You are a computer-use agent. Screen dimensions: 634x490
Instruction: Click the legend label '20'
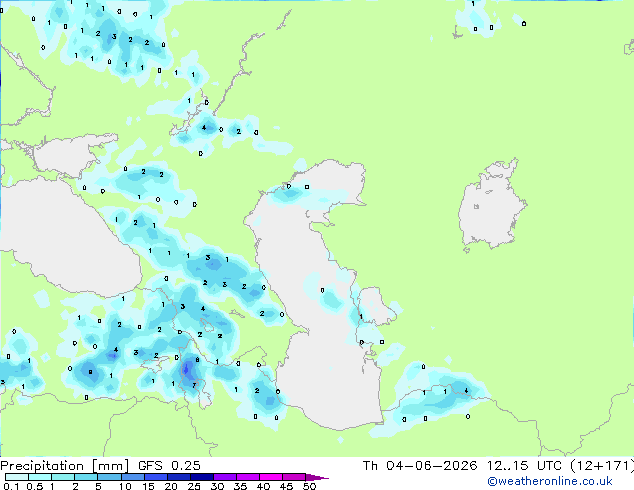pyautogui.click(x=171, y=486)
